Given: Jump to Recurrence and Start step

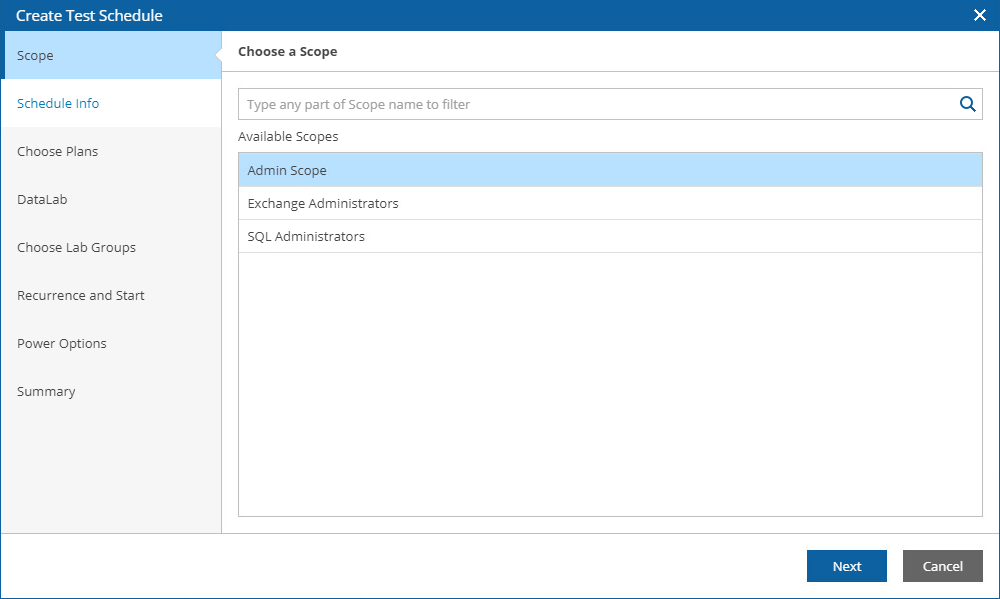Looking at the screenshot, I should point(81,296).
